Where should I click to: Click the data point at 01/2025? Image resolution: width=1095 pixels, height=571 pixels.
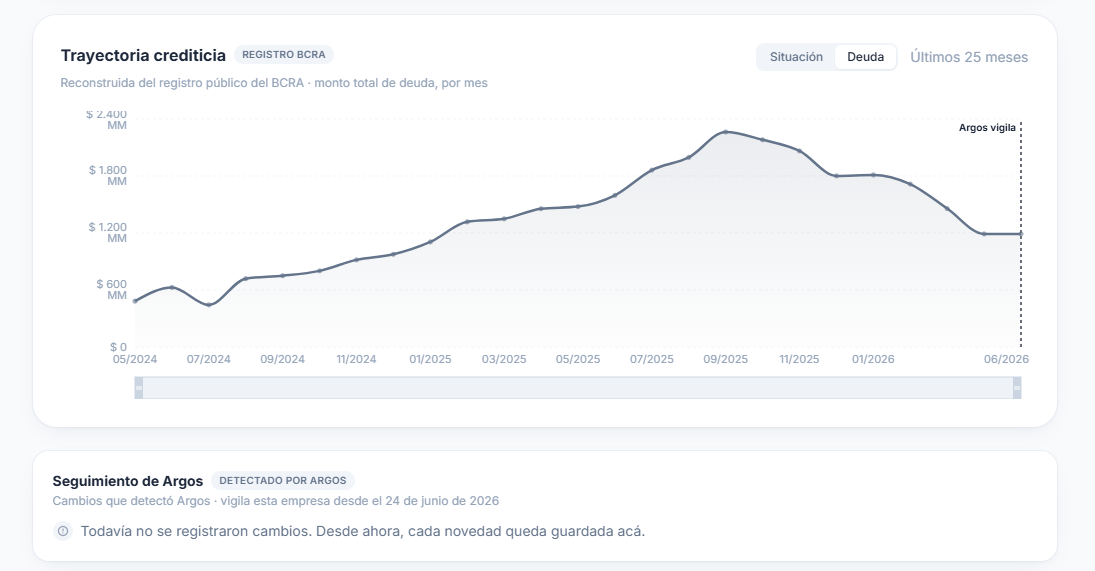(x=430, y=242)
